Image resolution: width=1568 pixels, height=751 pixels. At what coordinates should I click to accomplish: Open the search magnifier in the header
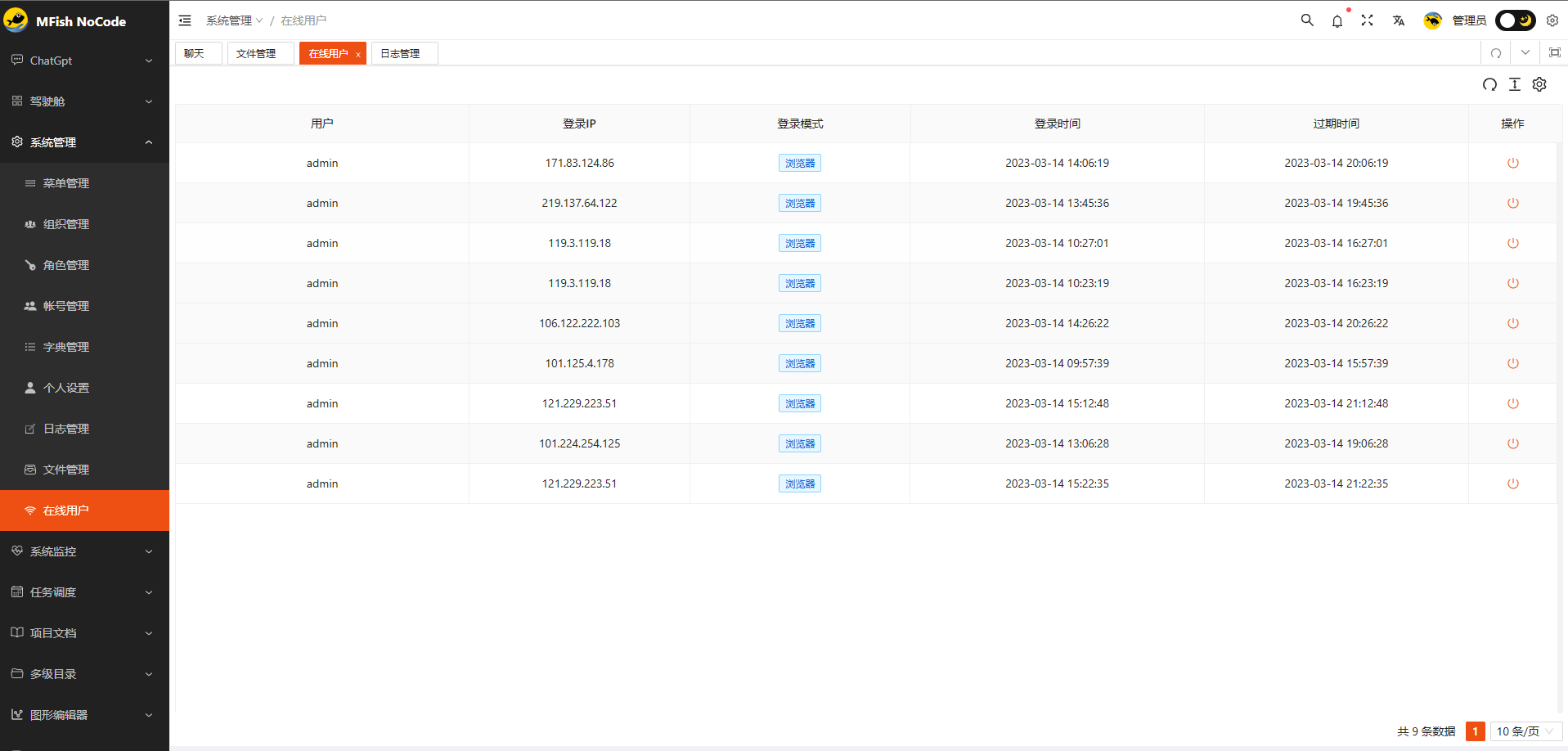(x=1307, y=20)
